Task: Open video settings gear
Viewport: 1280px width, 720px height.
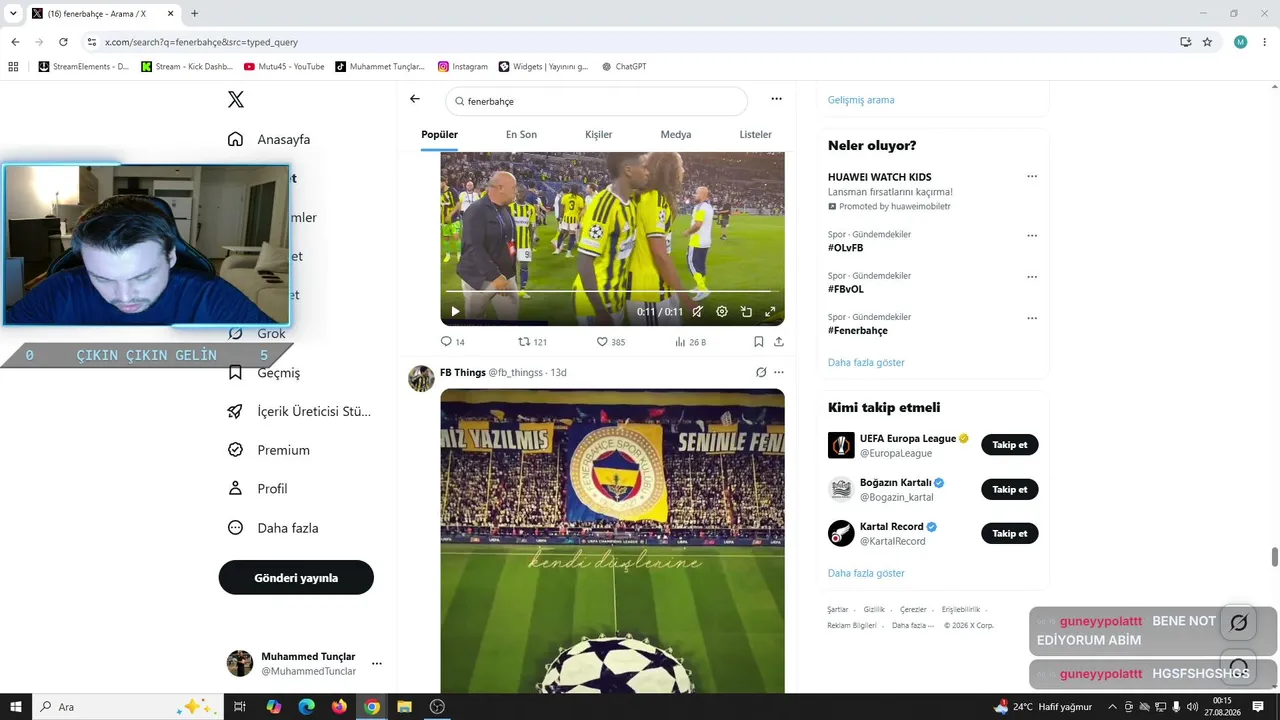Action: pos(722,312)
